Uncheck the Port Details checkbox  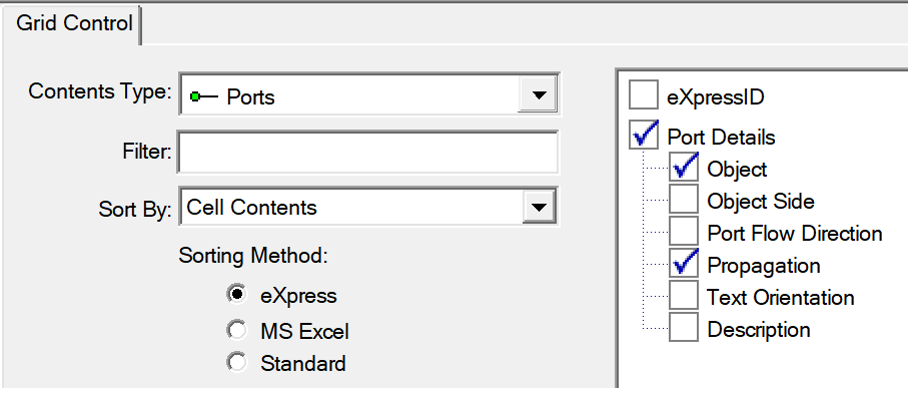(x=644, y=135)
